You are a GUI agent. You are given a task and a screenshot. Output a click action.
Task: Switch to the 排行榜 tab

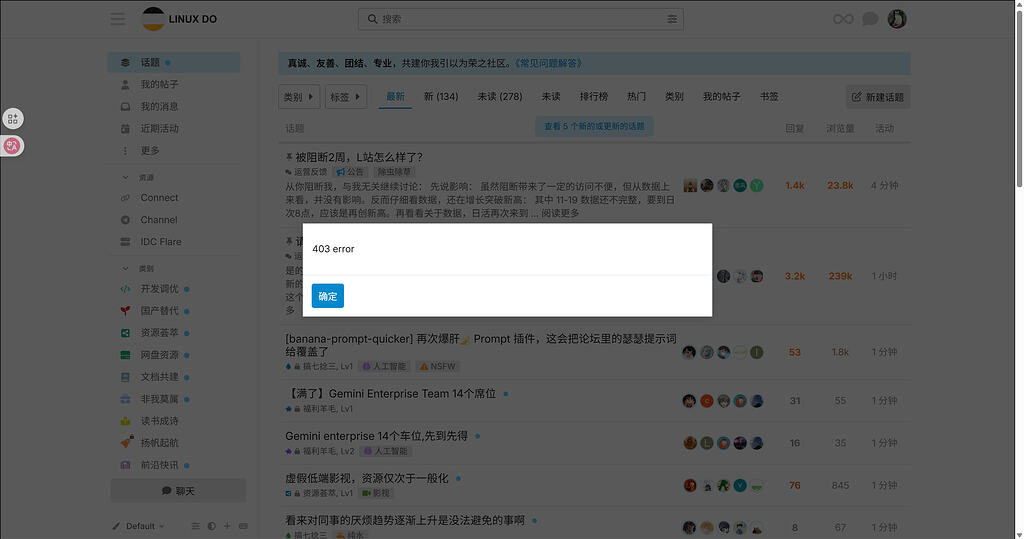pyautogui.click(x=594, y=97)
